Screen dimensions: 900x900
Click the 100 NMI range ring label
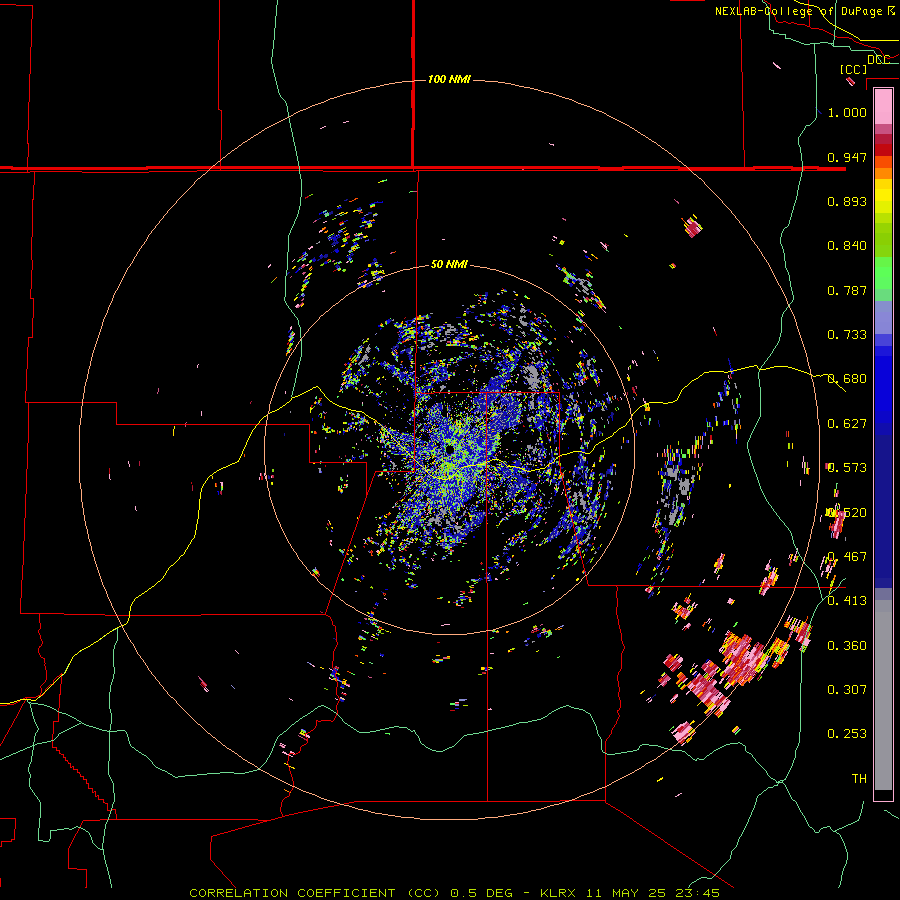point(449,79)
